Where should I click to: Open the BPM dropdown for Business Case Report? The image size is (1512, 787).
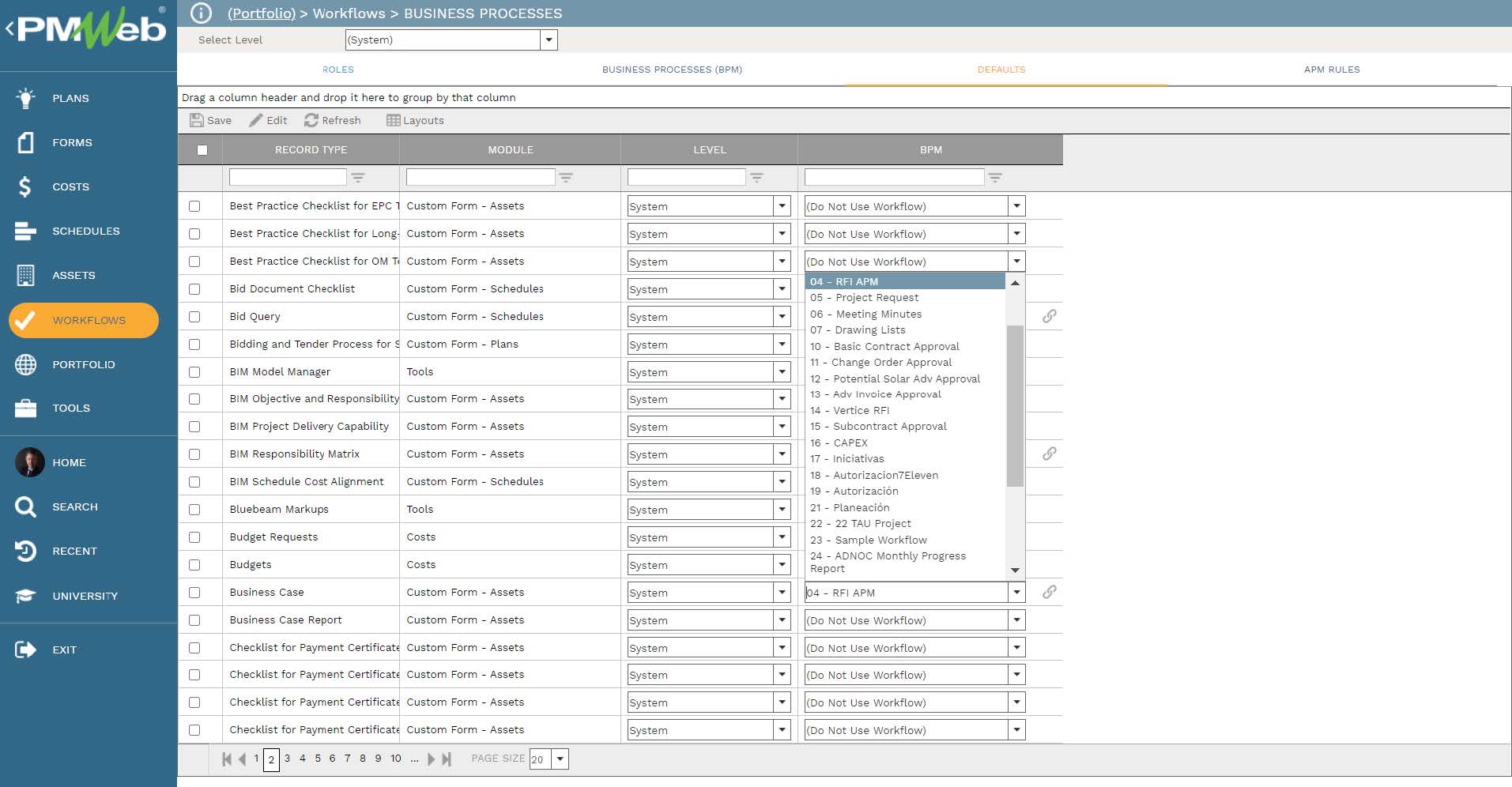(1016, 620)
